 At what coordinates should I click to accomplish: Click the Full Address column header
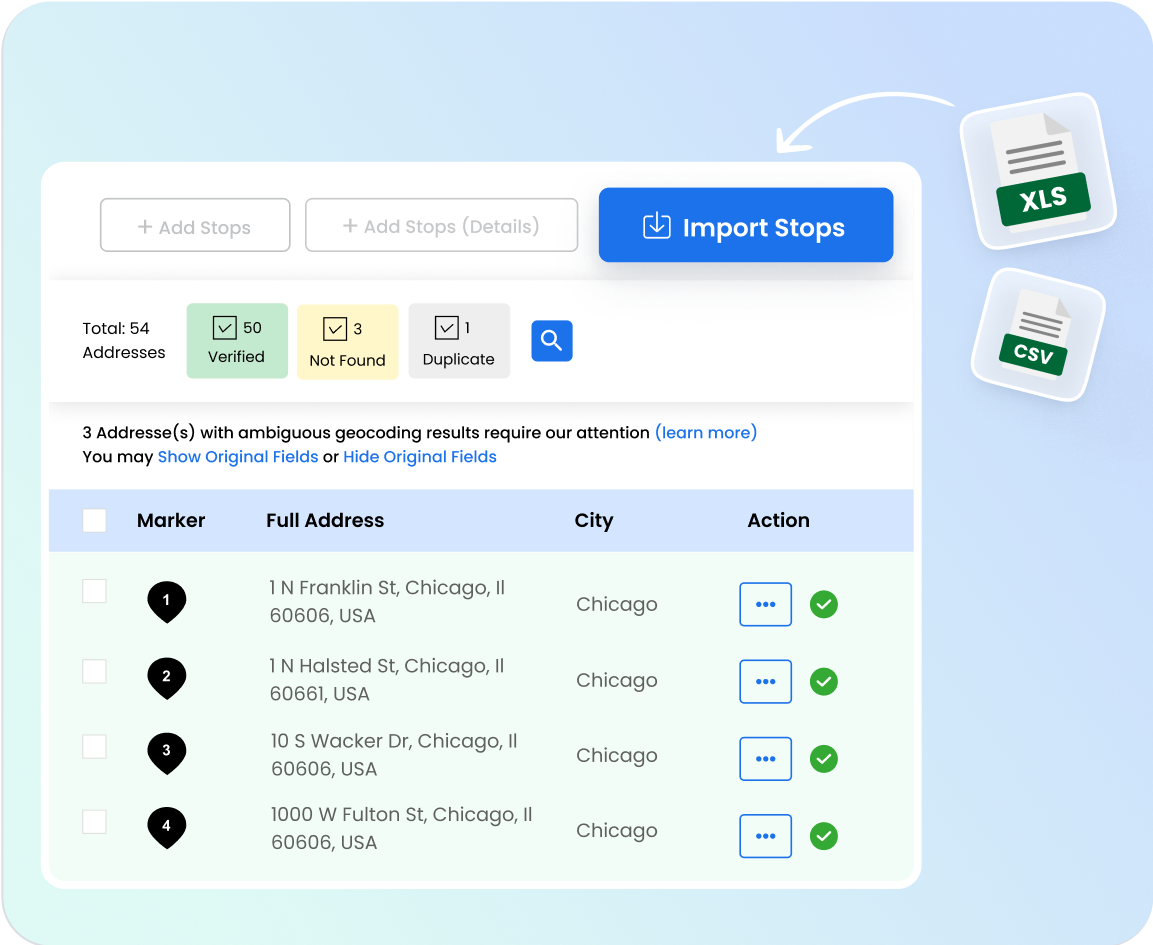coord(325,520)
